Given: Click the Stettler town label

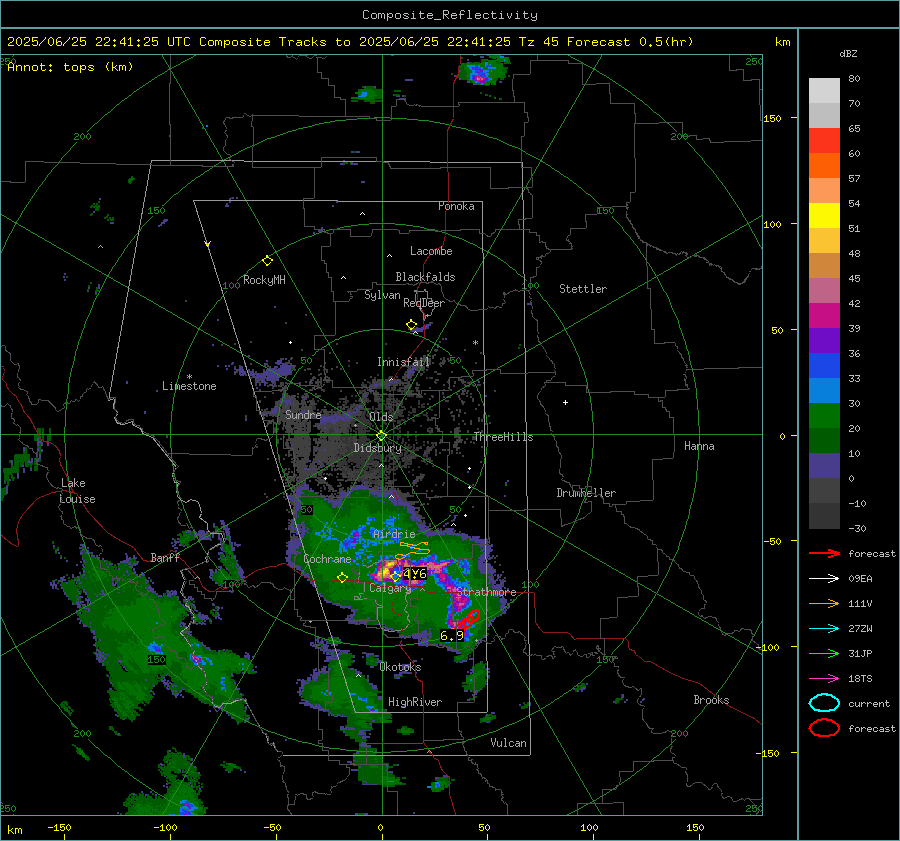Looking at the screenshot, I should [583, 289].
